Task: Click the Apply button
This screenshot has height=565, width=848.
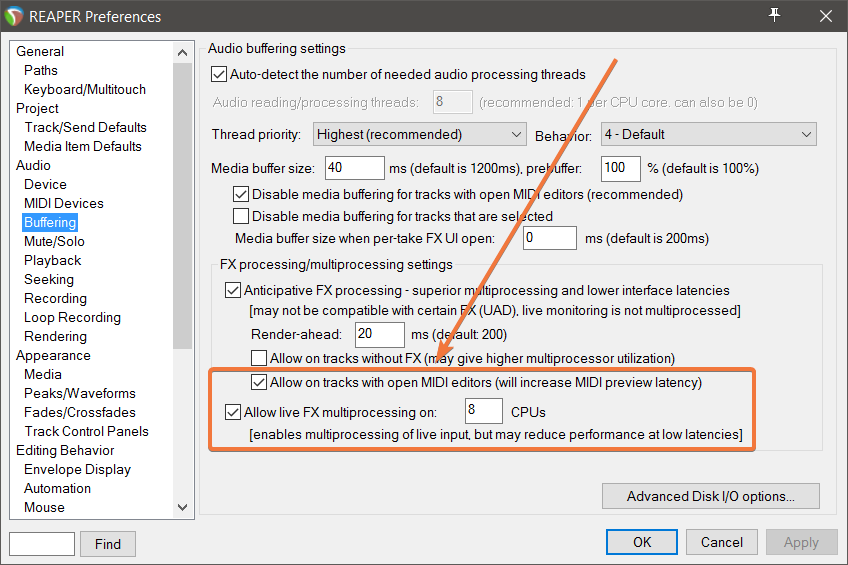Action: 801,542
